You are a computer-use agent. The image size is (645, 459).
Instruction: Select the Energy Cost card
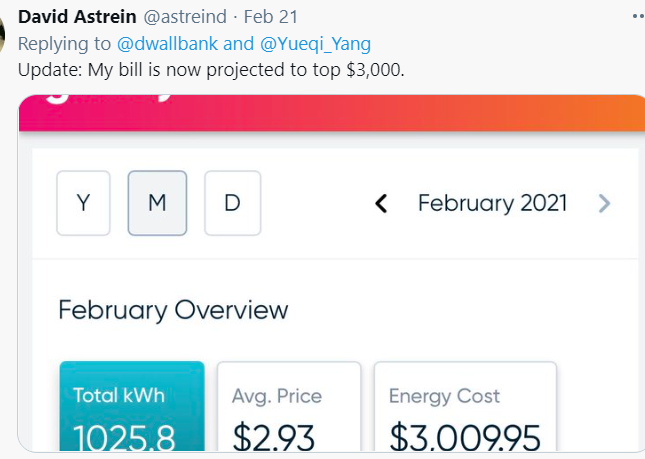coord(465,410)
